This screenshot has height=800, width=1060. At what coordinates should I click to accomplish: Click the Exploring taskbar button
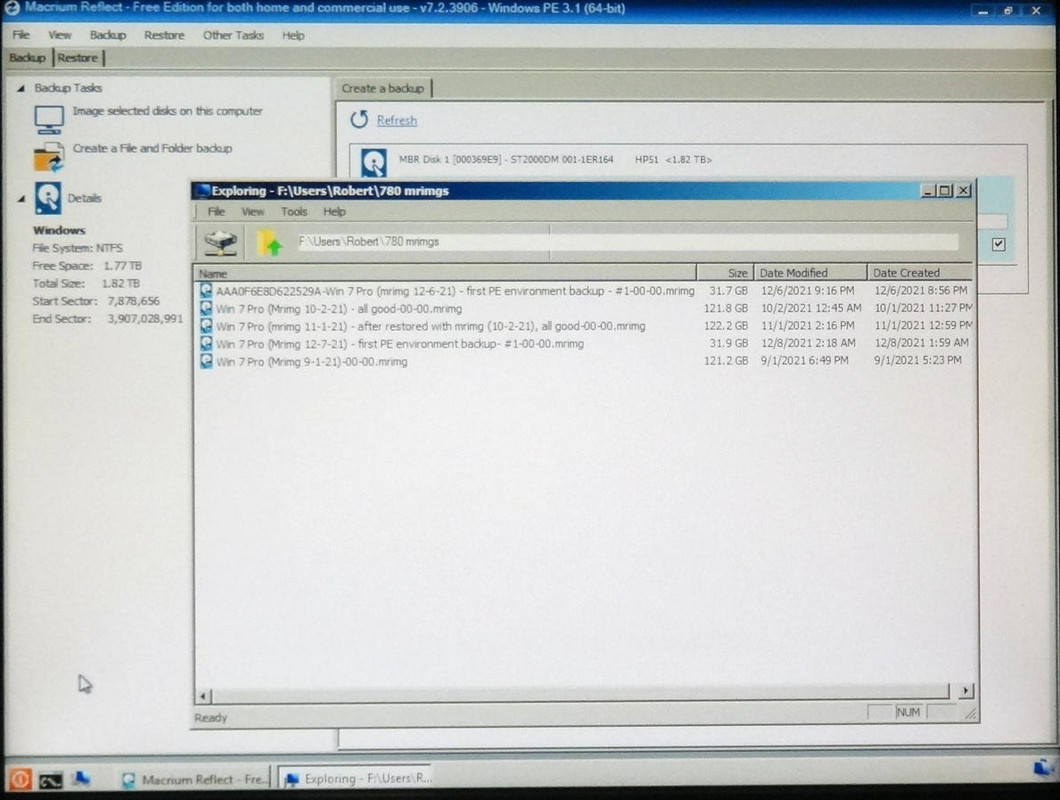357,778
